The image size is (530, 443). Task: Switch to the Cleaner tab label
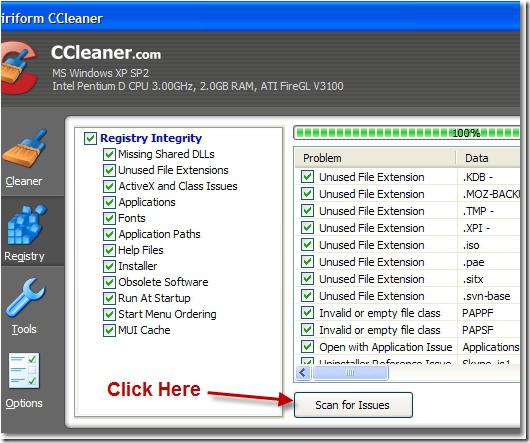pos(24,181)
